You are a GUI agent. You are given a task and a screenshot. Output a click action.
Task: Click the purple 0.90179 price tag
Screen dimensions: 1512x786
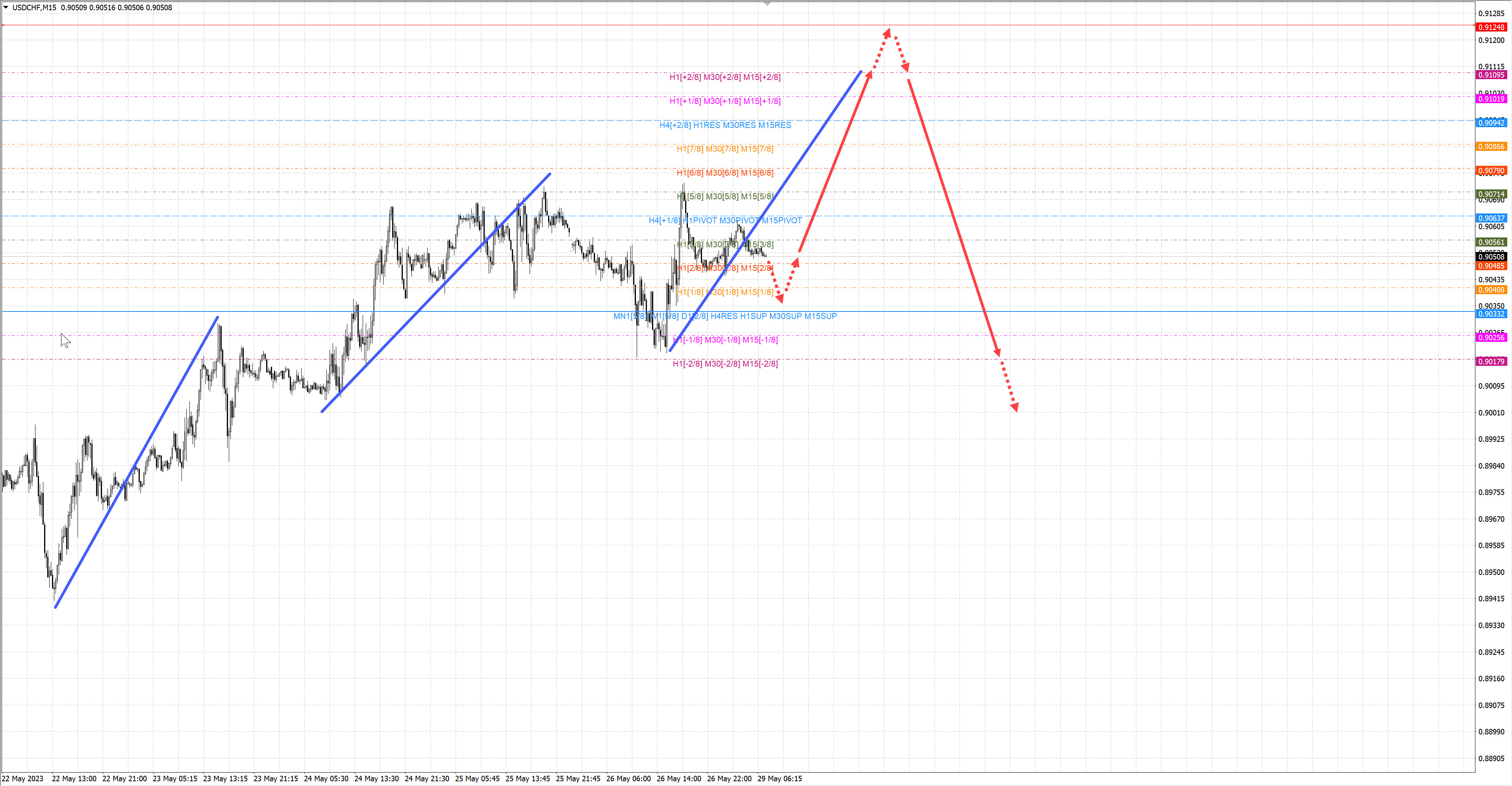[x=1491, y=361]
